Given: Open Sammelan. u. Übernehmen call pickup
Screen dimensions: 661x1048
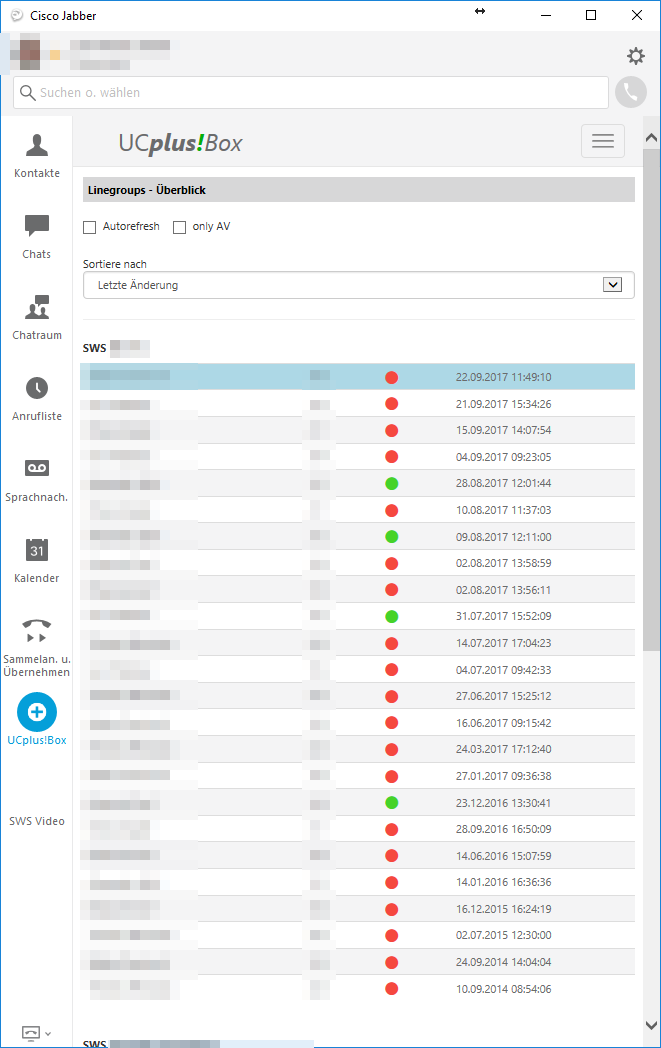Looking at the screenshot, I should pos(37,647).
